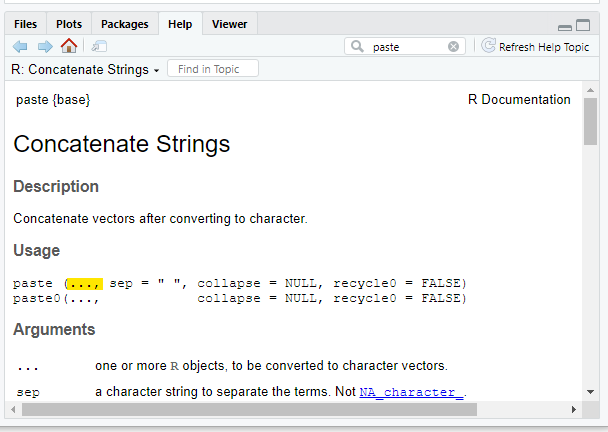Click into the Find in Topic field
Viewport: 608px width, 432px height.
click(x=213, y=69)
